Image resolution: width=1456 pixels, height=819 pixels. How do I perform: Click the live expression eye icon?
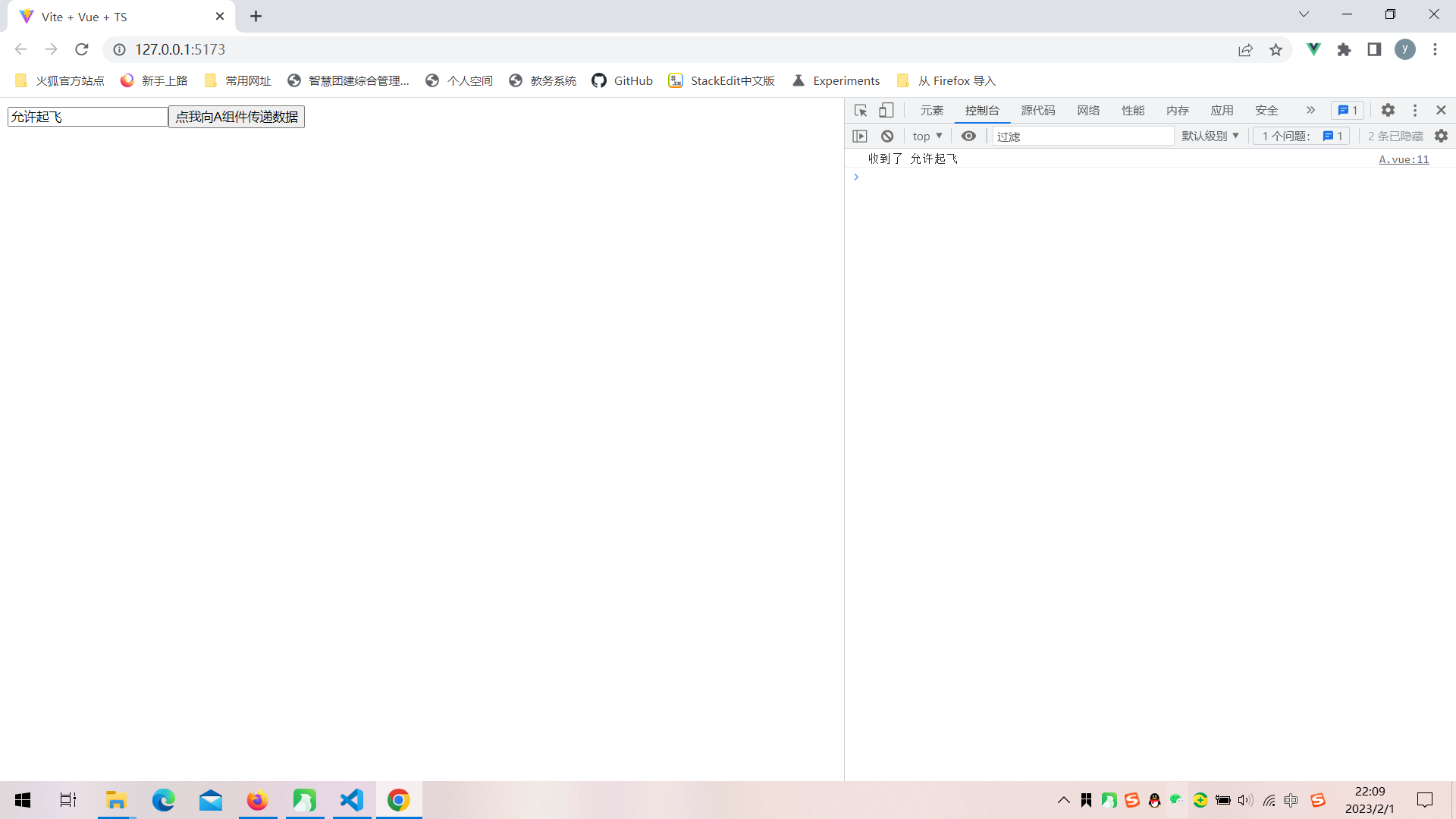[968, 136]
